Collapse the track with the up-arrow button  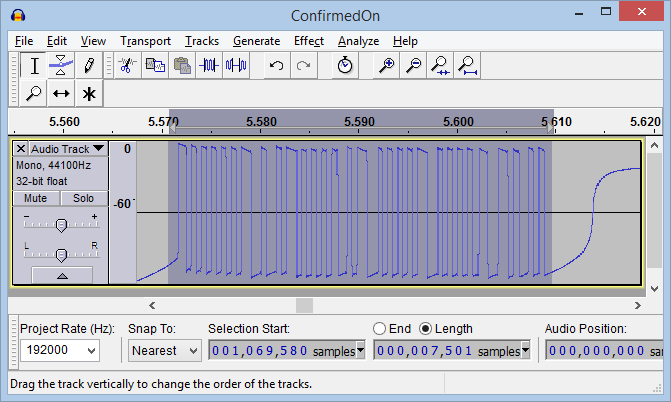click(x=62, y=275)
